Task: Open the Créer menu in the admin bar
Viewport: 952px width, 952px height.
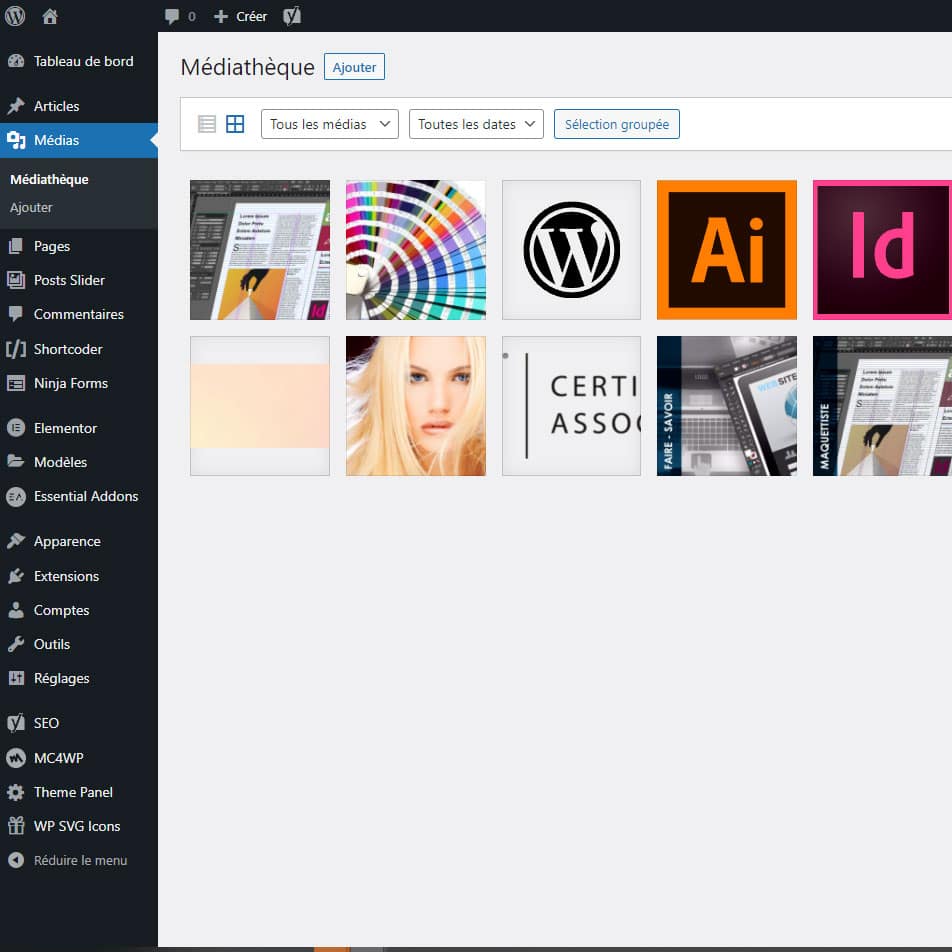Action: (x=240, y=15)
